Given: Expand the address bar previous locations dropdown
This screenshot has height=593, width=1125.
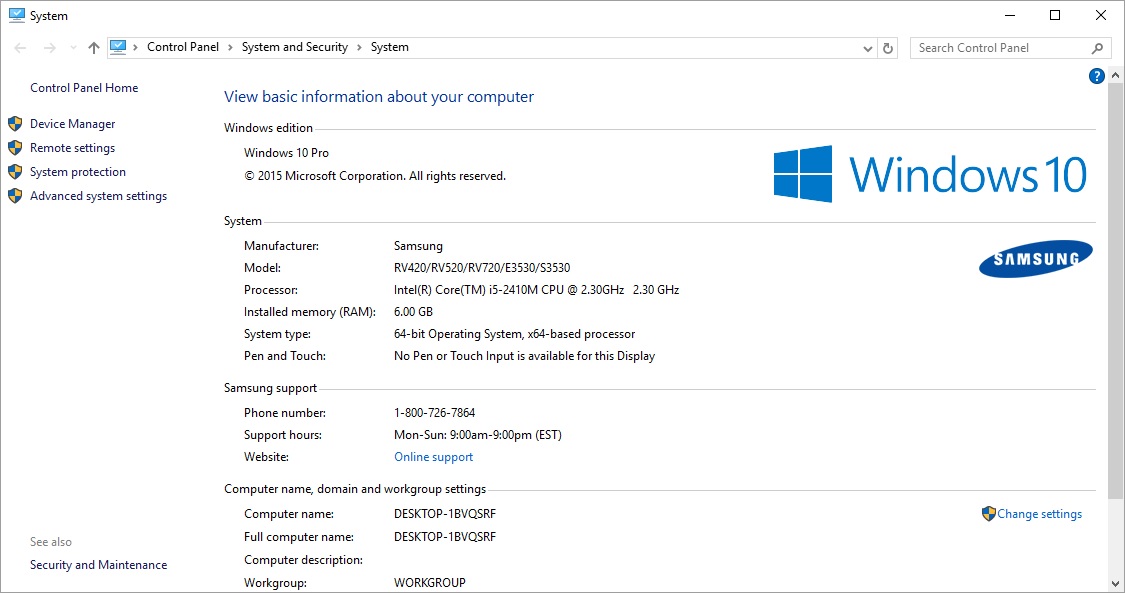Looking at the screenshot, I should pyautogui.click(x=867, y=48).
